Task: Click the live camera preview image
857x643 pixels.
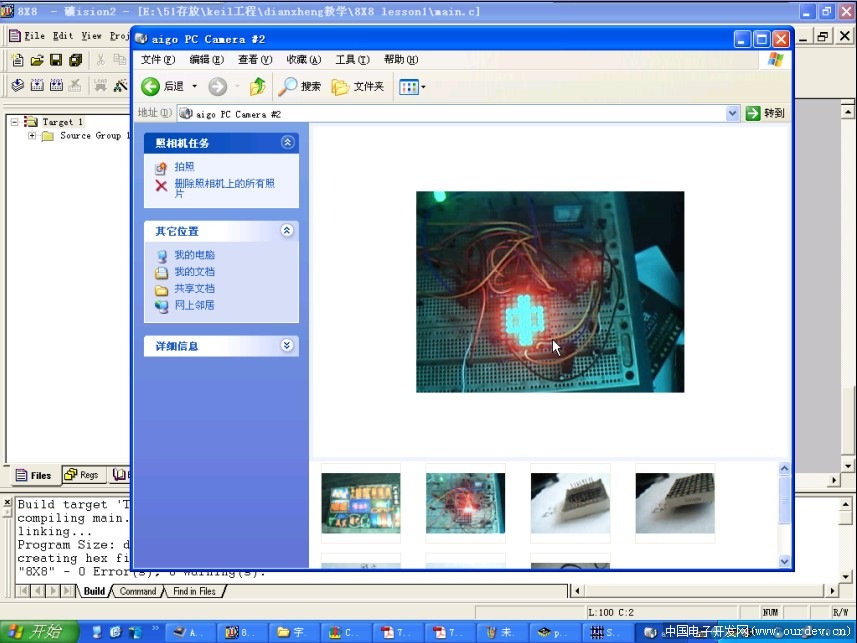Action: (550, 291)
